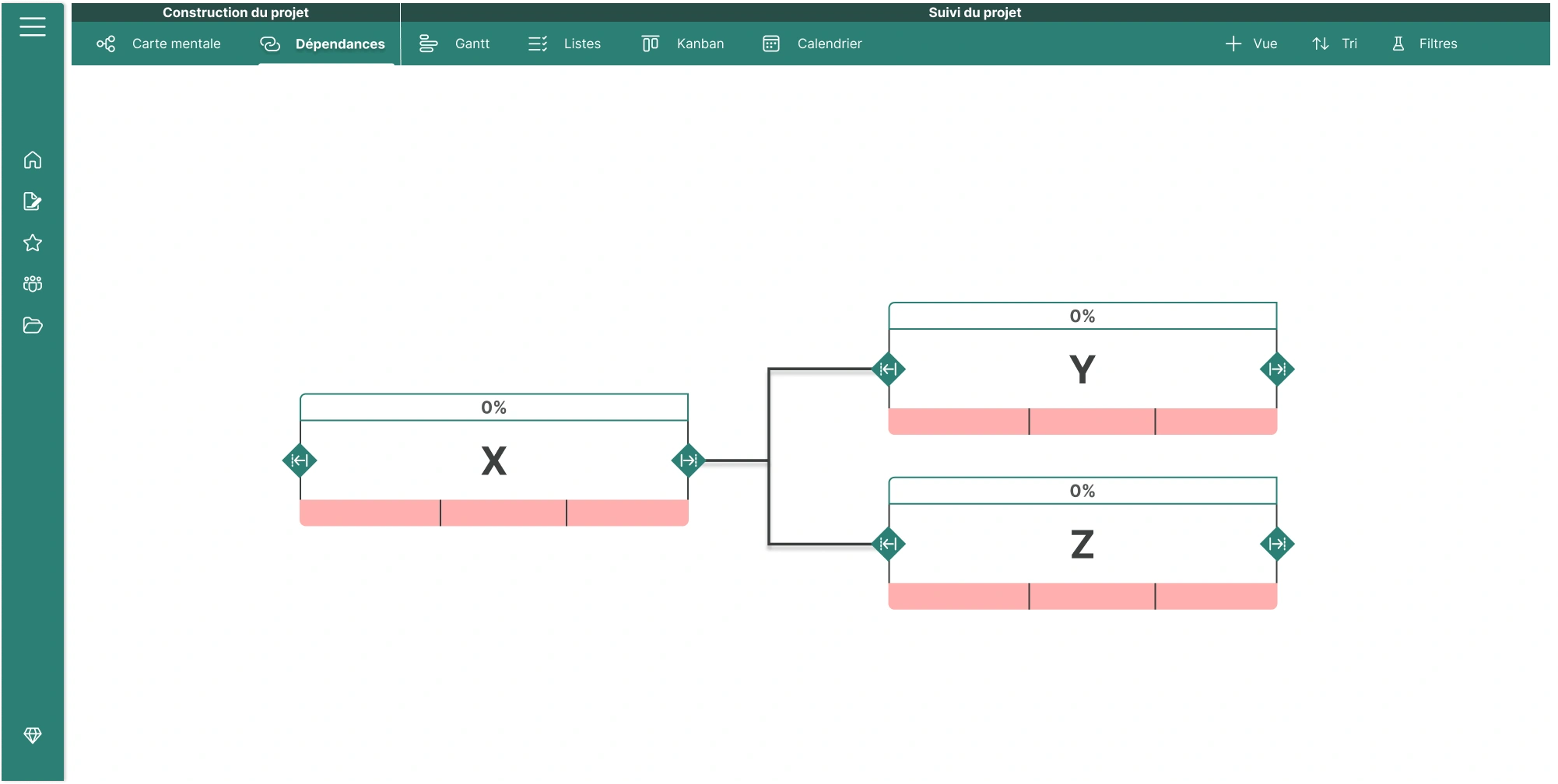The width and height of the screenshot is (1558, 784).
Task: Click the right end connector of task X
Action: [x=689, y=460]
